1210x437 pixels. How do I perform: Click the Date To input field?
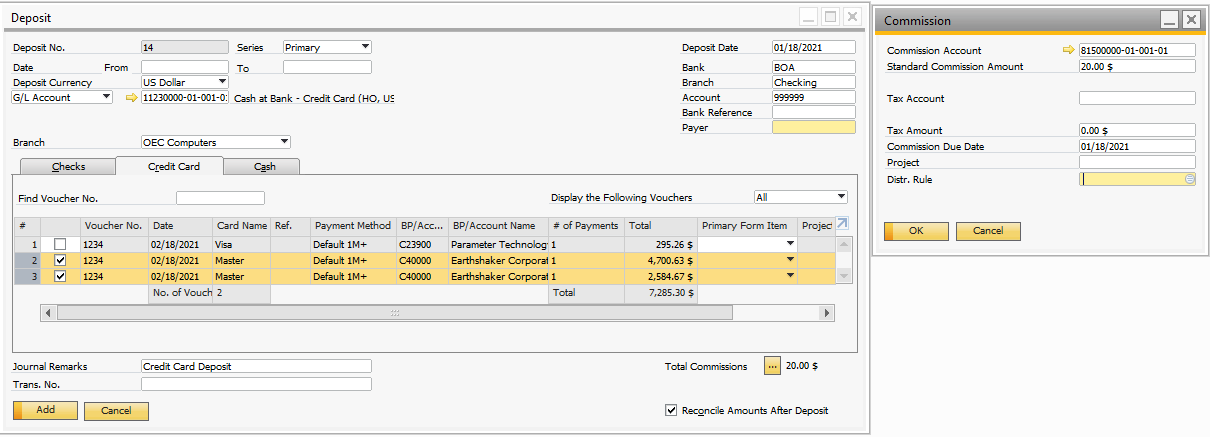point(327,67)
